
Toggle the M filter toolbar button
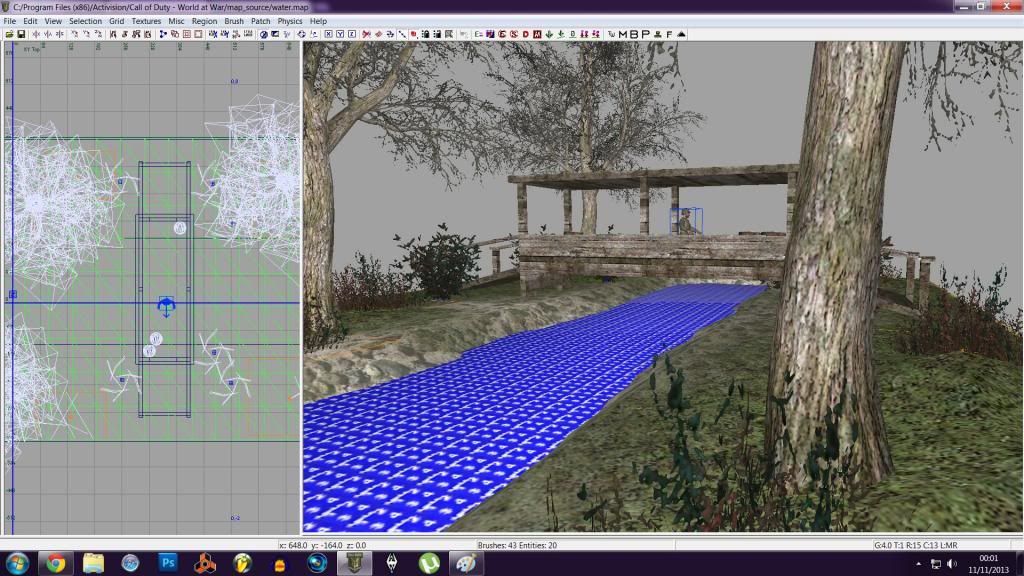pyautogui.click(x=622, y=34)
